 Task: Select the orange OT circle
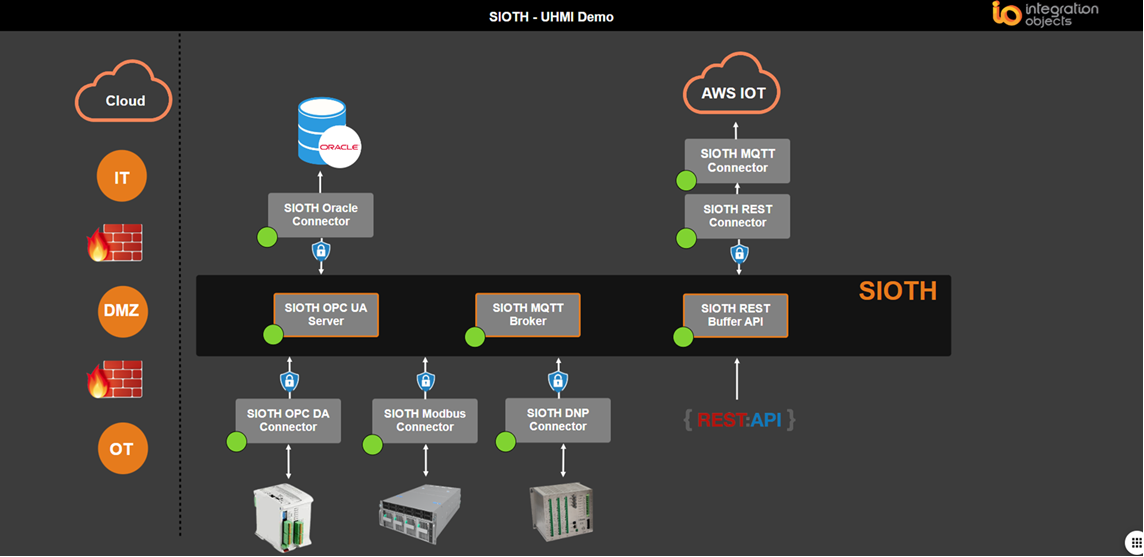pos(123,448)
